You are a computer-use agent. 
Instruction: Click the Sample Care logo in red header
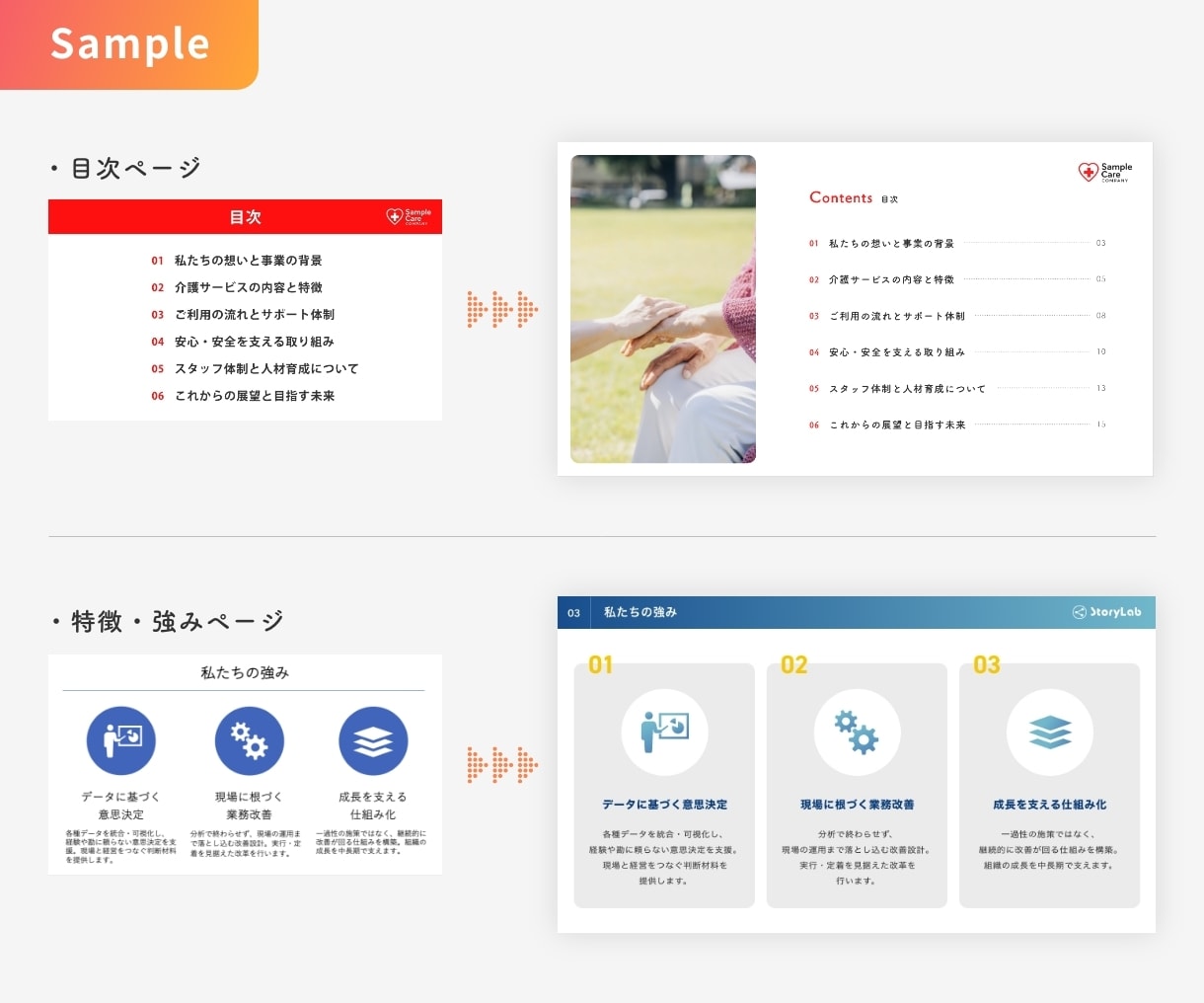409,216
